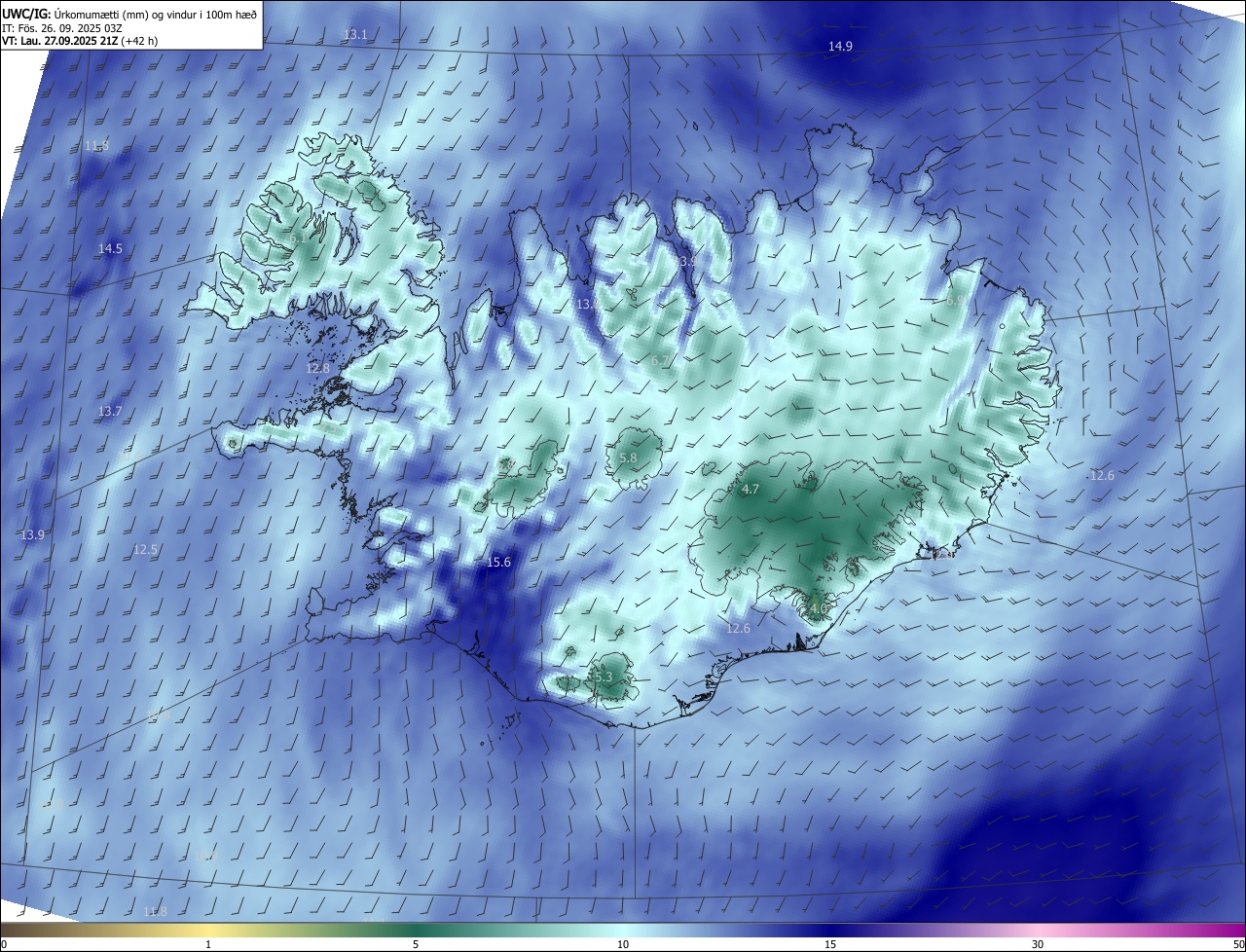Screen dimensions: 1246x952
Task: Click the 6.9 value label
Action: click(955, 302)
